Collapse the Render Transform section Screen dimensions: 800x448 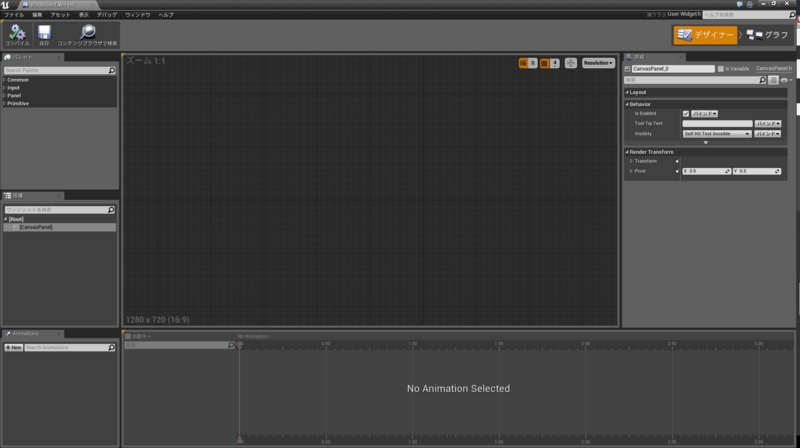tap(627, 152)
